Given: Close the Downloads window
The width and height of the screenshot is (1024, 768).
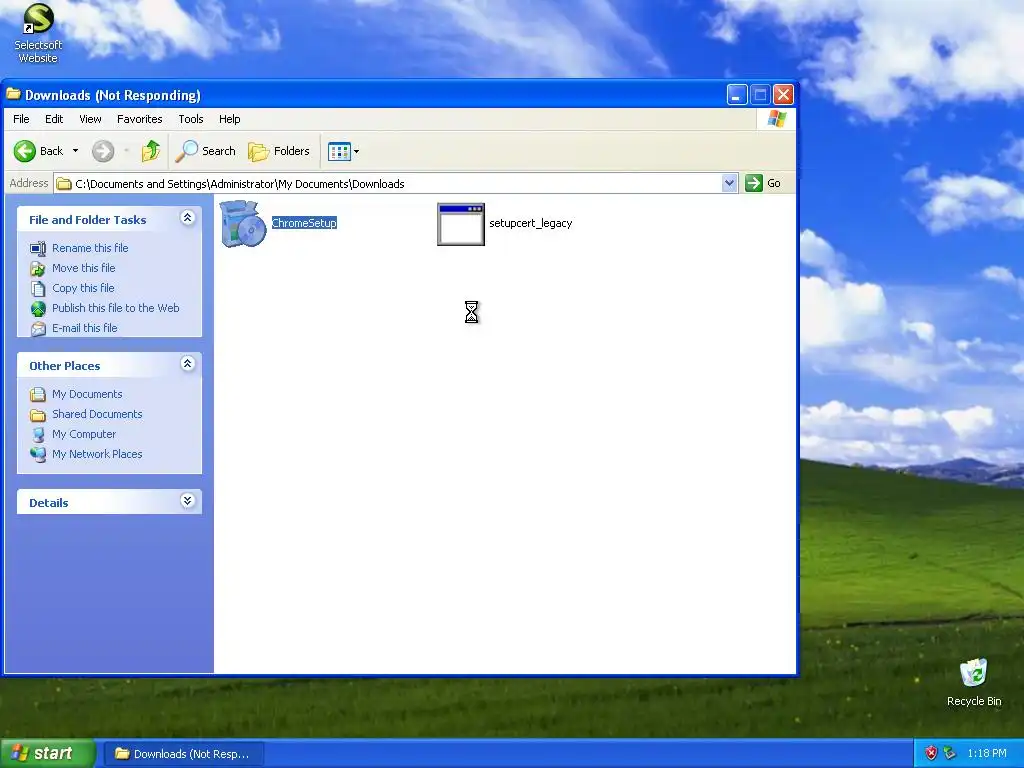Looking at the screenshot, I should coord(784,95).
